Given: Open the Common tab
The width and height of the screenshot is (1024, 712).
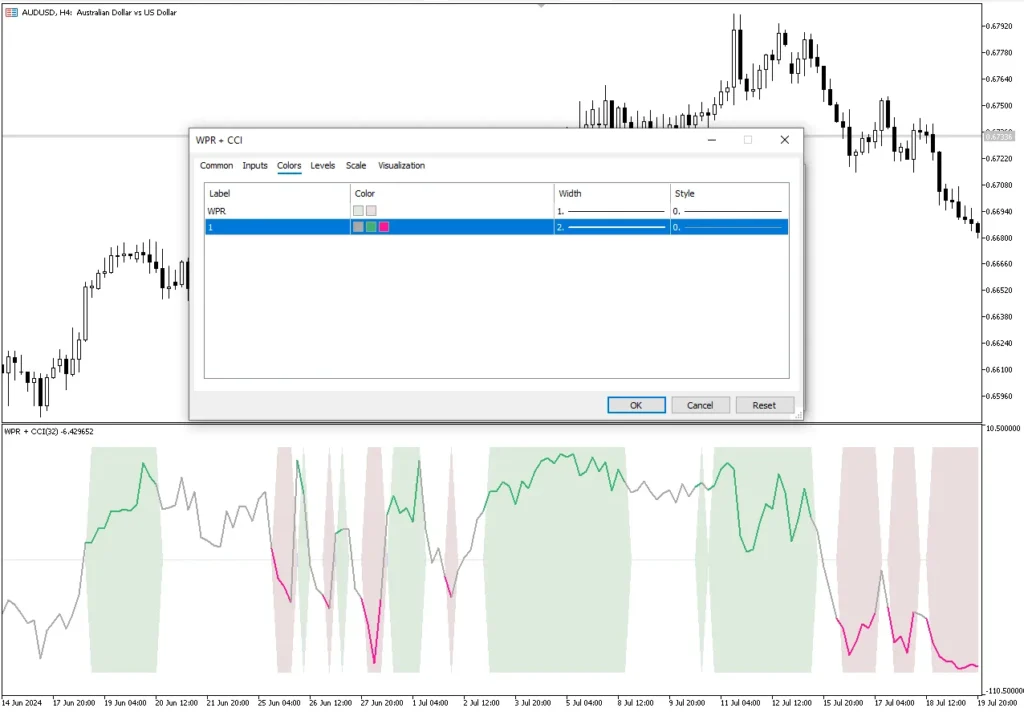Looking at the screenshot, I should (216, 166).
